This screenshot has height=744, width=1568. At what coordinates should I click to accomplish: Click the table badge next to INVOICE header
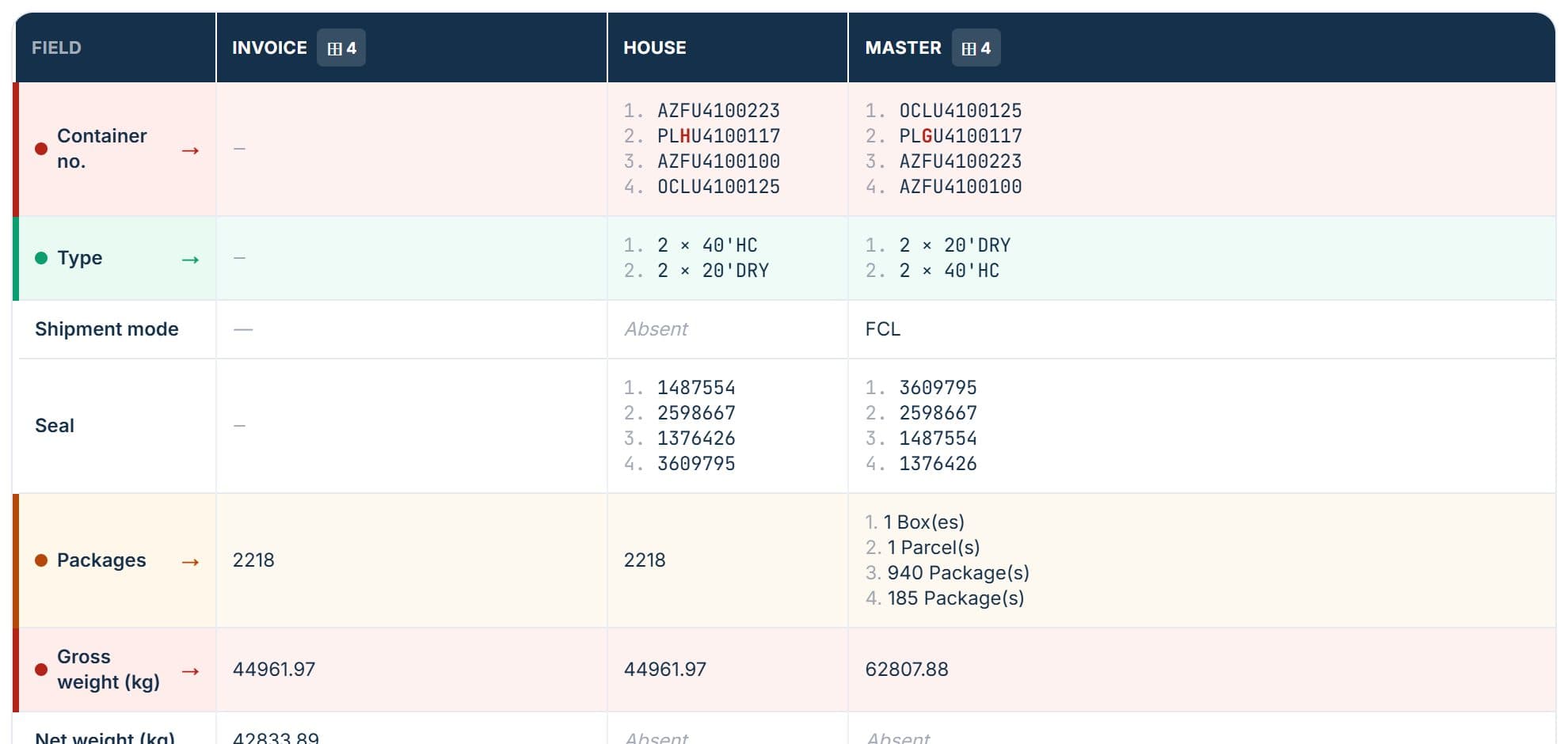[341, 47]
